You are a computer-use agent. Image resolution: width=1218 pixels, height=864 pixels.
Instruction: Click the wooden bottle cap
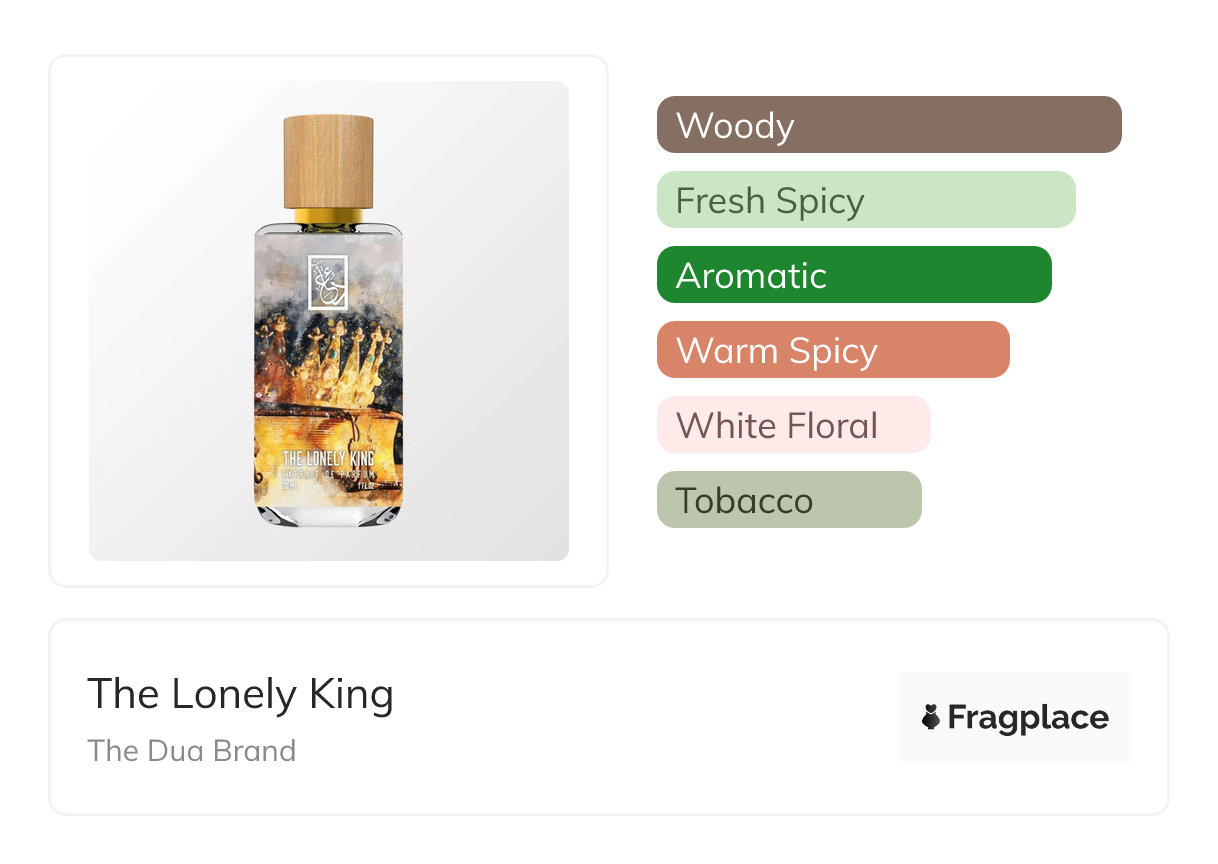(x=328, y=161)
